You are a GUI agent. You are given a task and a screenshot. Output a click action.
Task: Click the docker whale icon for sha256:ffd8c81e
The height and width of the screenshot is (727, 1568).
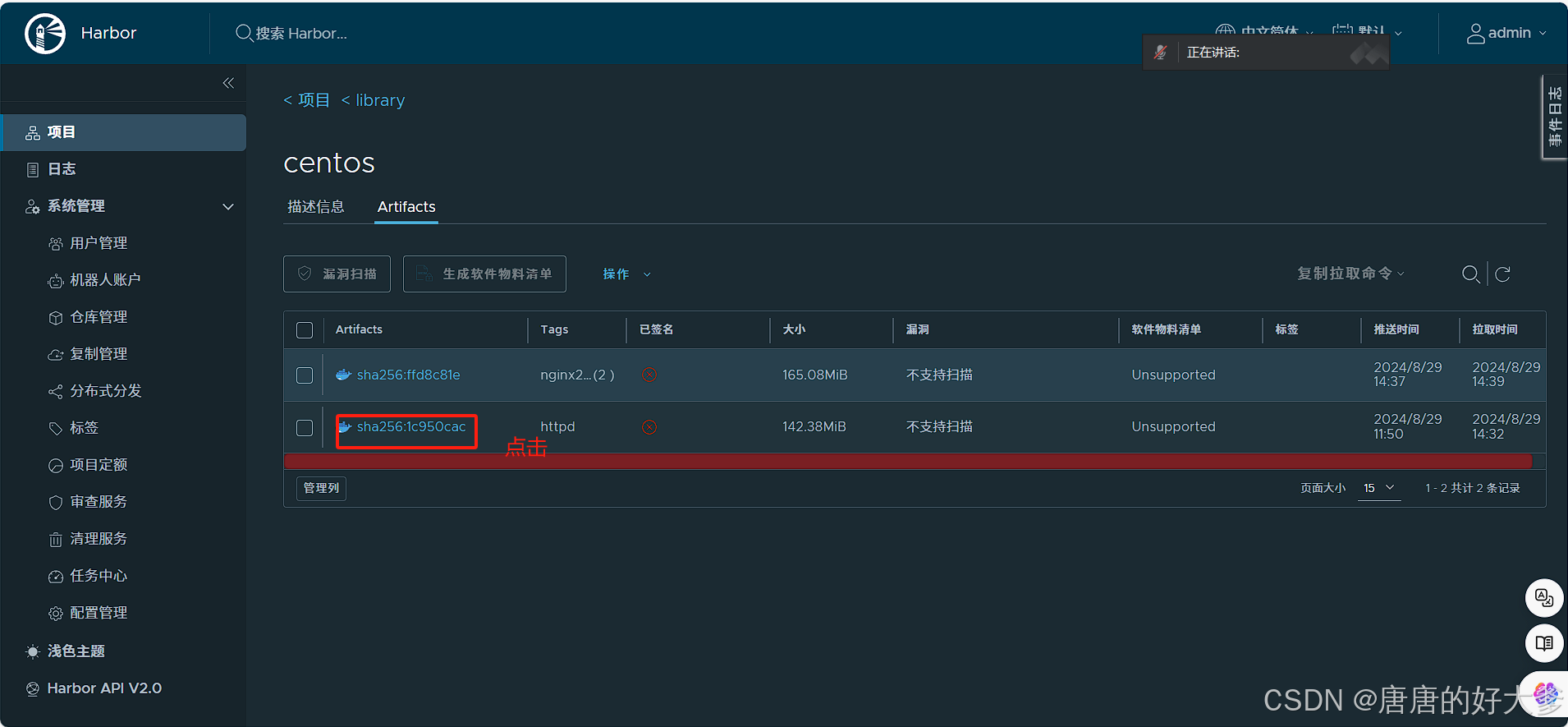(344, 375)
